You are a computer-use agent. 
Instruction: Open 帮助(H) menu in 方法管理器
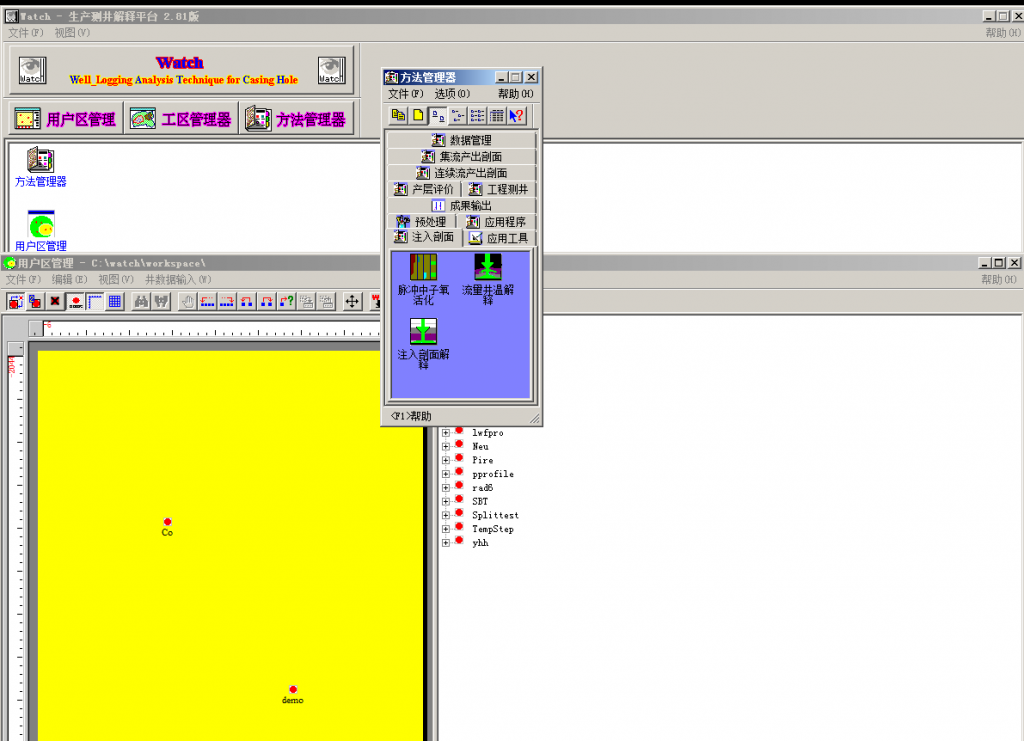coord(515,93)
